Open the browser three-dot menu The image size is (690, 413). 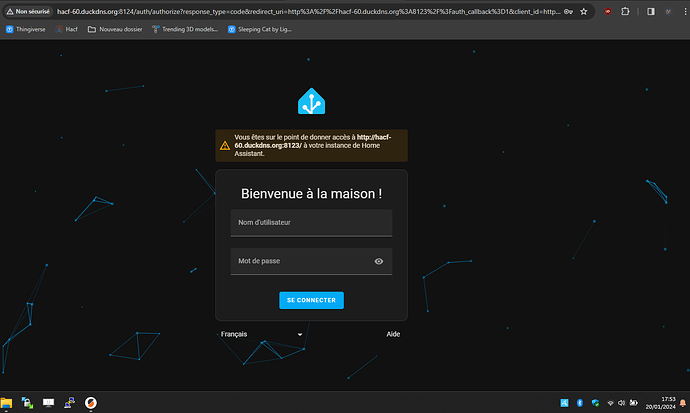click(x=685, y=11)
